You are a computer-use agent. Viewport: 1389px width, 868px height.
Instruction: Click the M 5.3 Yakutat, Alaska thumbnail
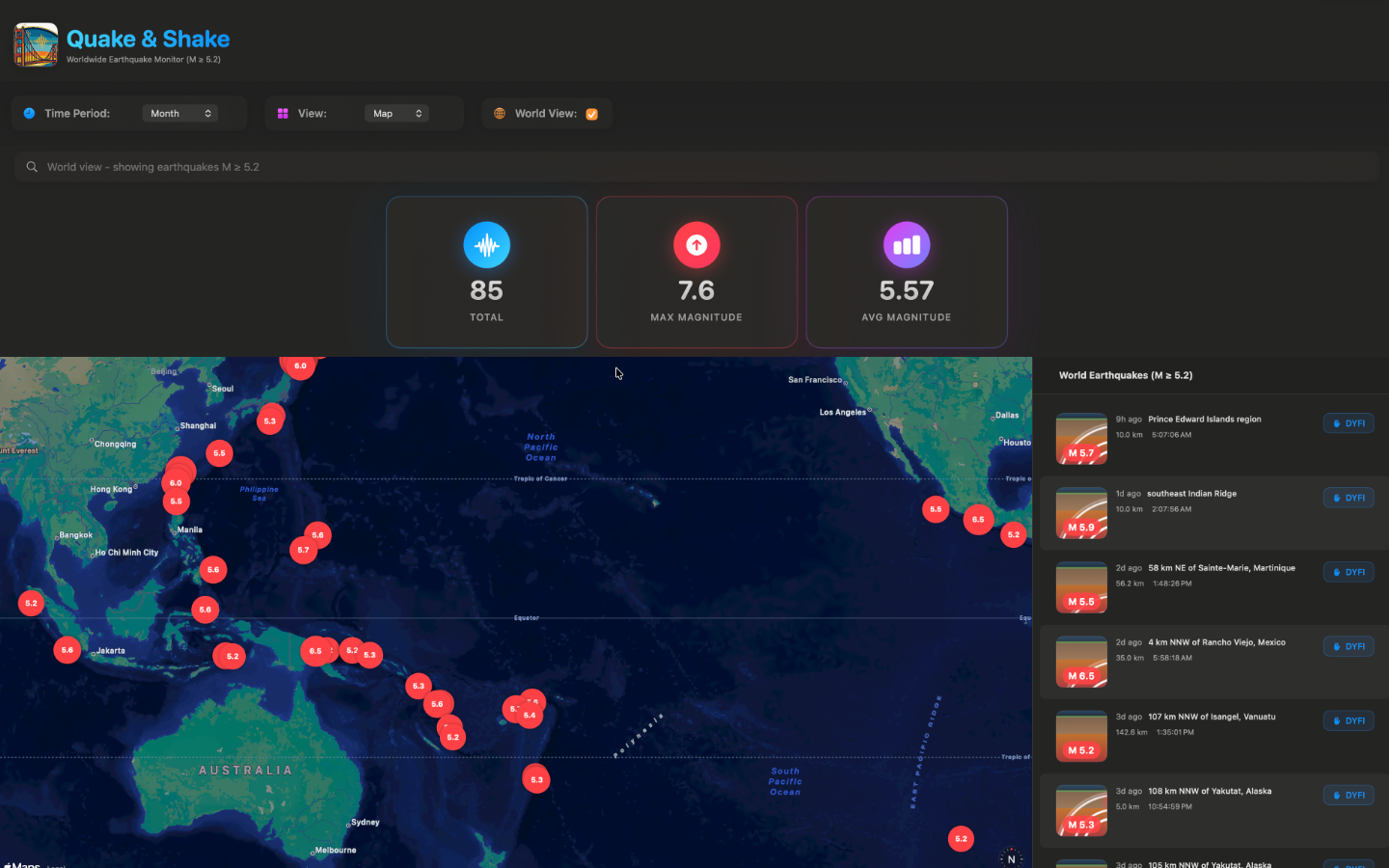(x=1081, y=810)
